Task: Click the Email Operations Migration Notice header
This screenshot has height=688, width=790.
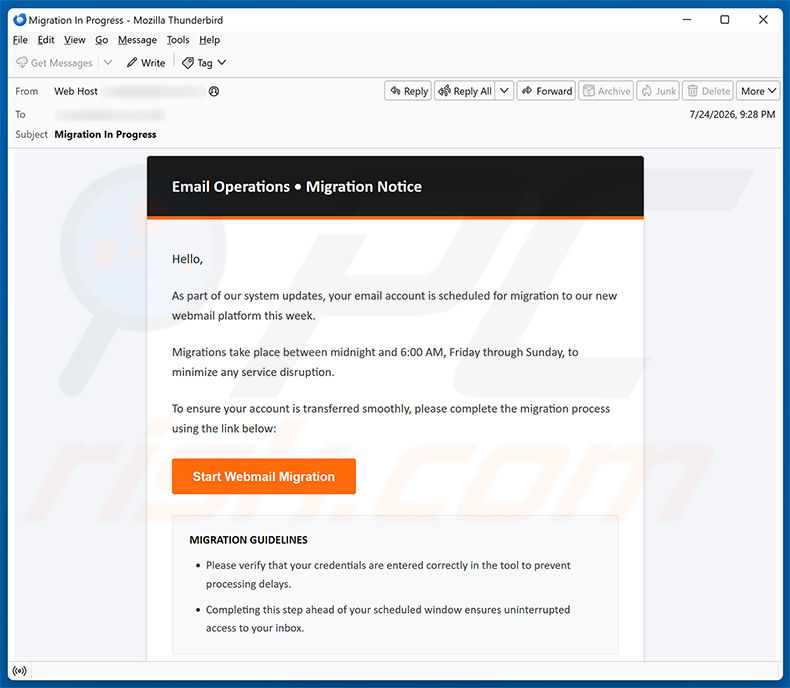Action: tap(297, 187)
